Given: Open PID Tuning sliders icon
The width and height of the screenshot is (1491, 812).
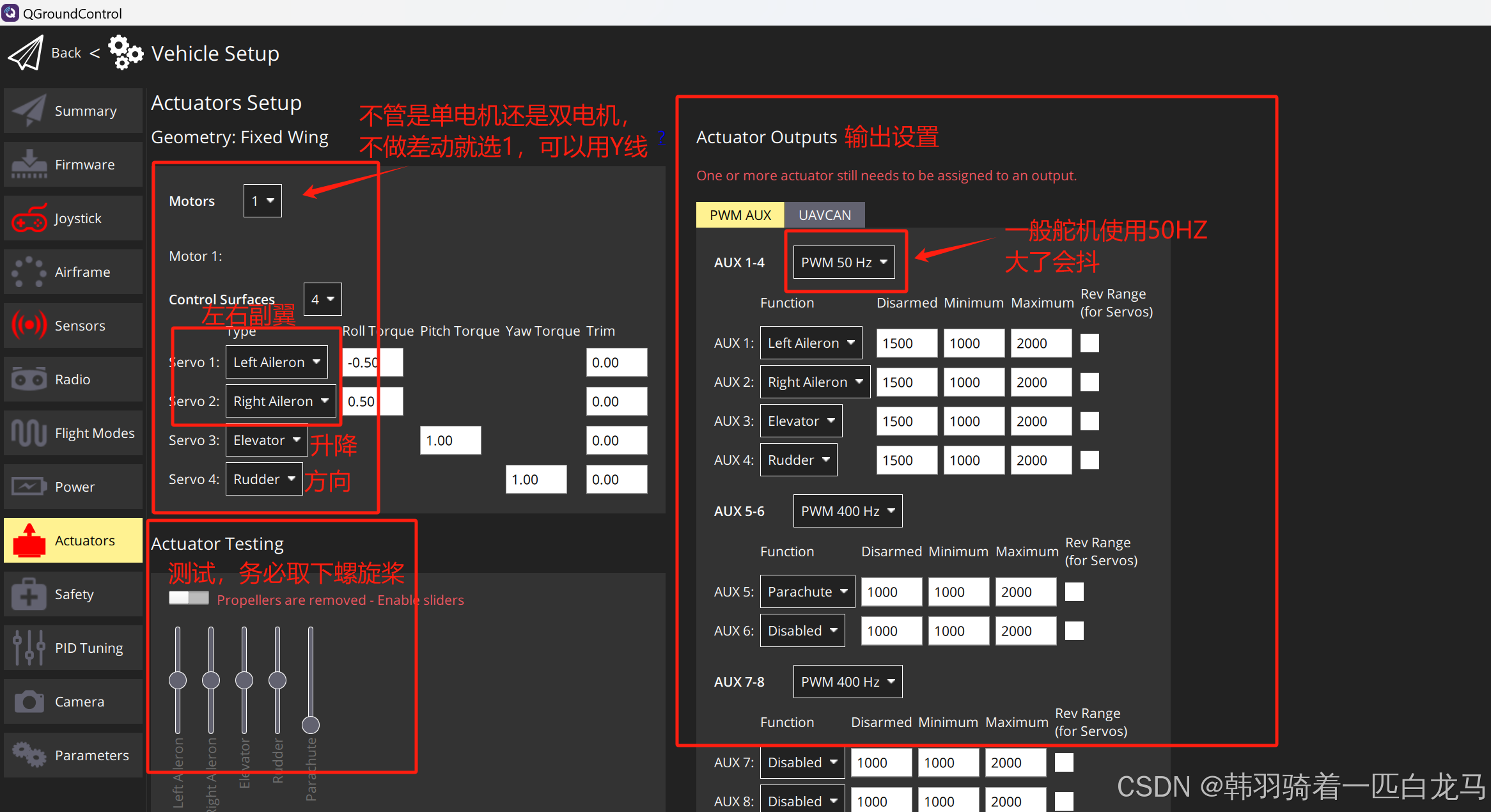Looking at the screenshot, I should (29, 648).
